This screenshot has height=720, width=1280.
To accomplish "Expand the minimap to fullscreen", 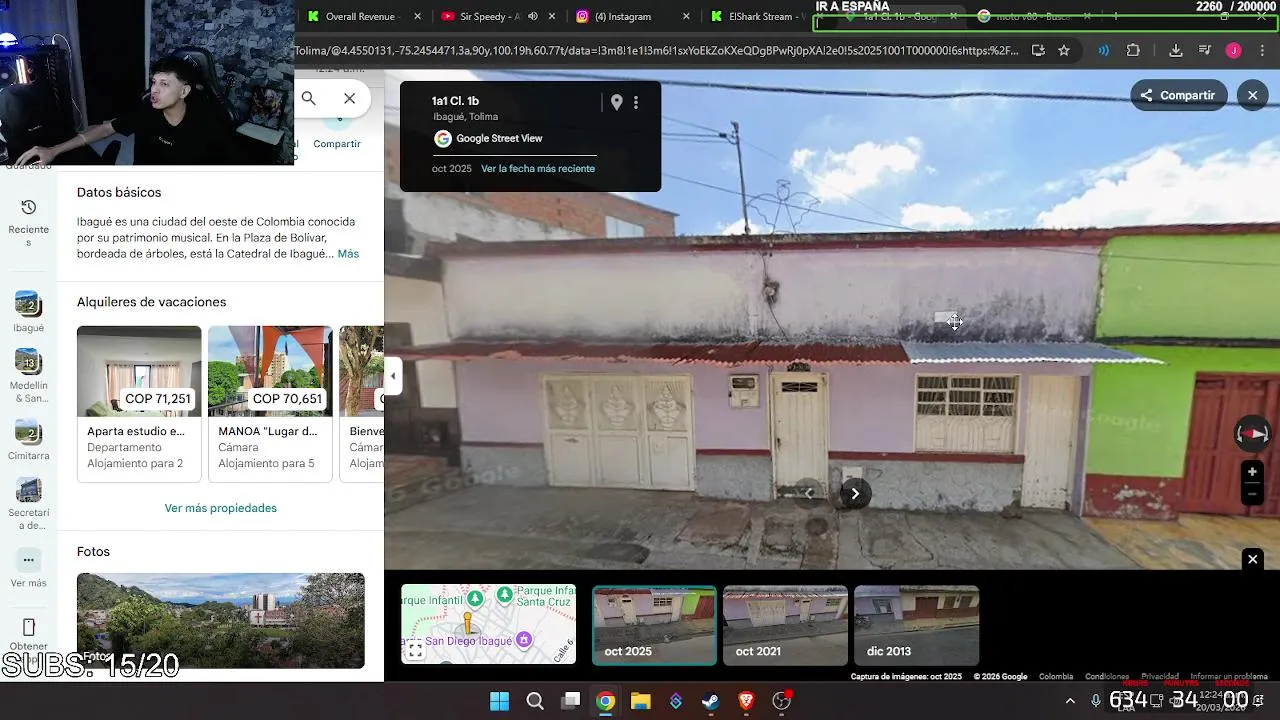I will coord(415,651).
